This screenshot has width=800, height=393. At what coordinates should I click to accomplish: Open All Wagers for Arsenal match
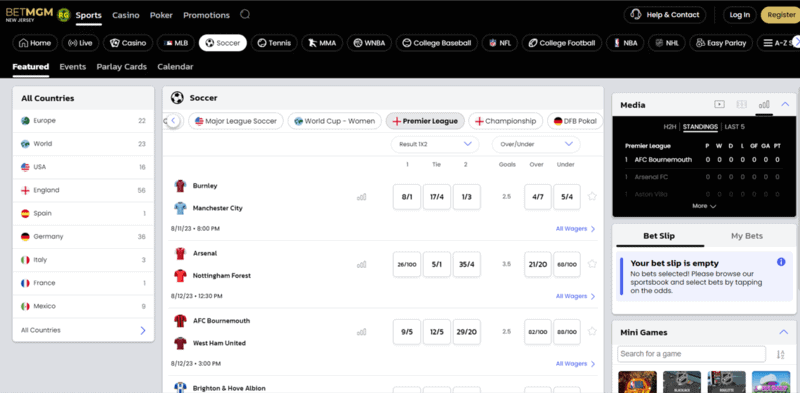[576, 296]
